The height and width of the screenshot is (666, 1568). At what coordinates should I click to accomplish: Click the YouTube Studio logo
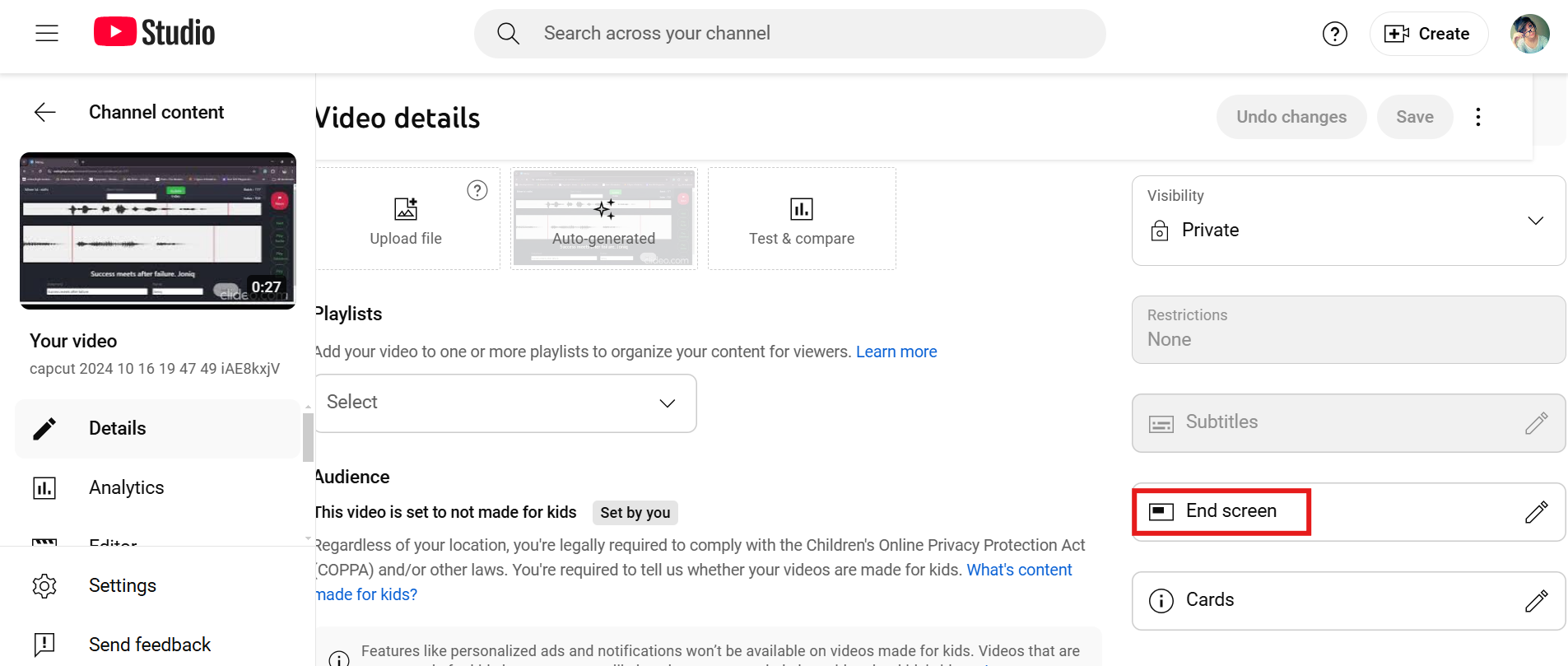pyautogui.click(x=154, y=33)
